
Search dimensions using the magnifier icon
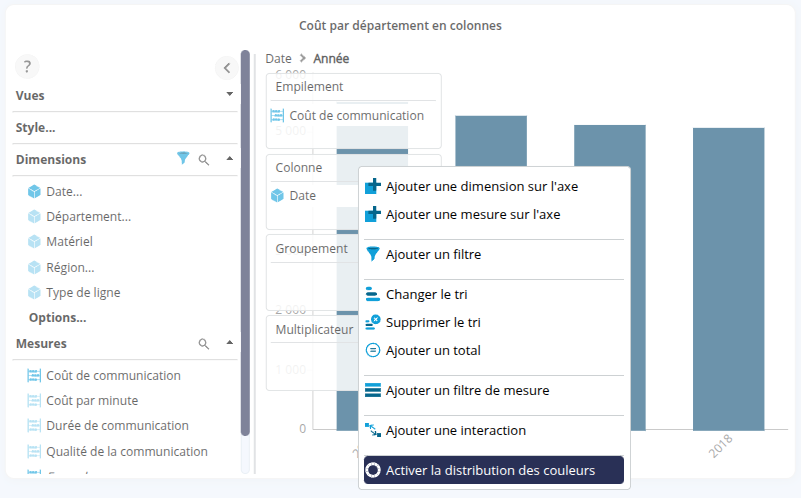coord(204,159)
